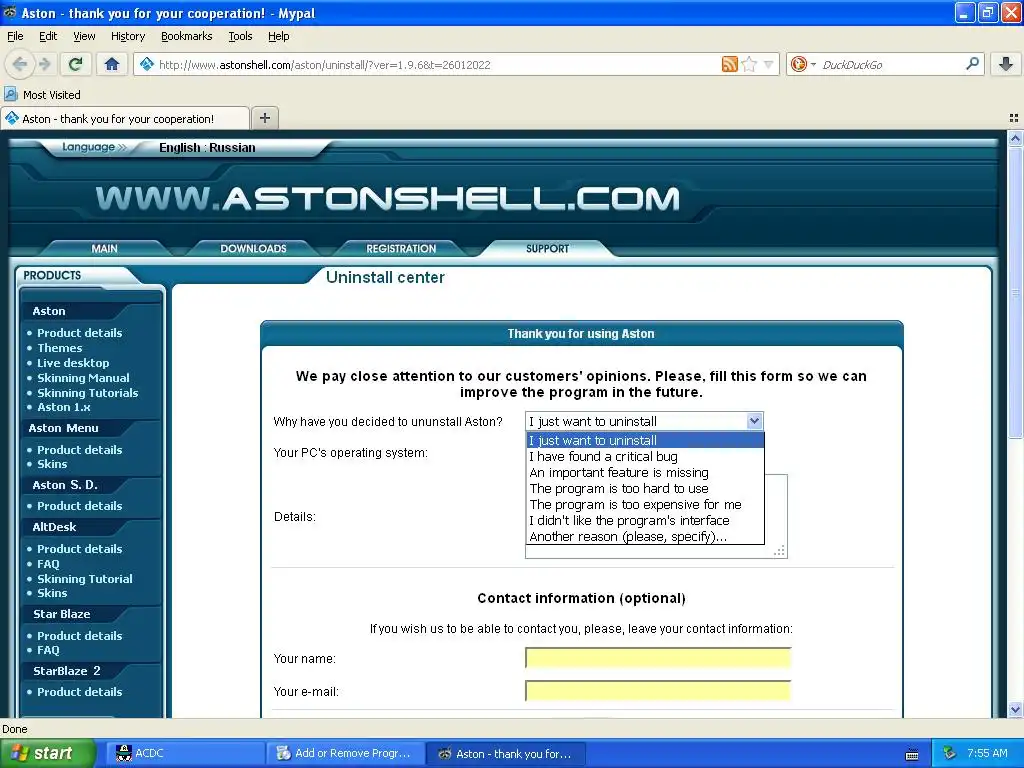Open the Skinning Tutorials link under Aston
The height and width of the screenshot is (768, 1024).
(x=88, y=393)
